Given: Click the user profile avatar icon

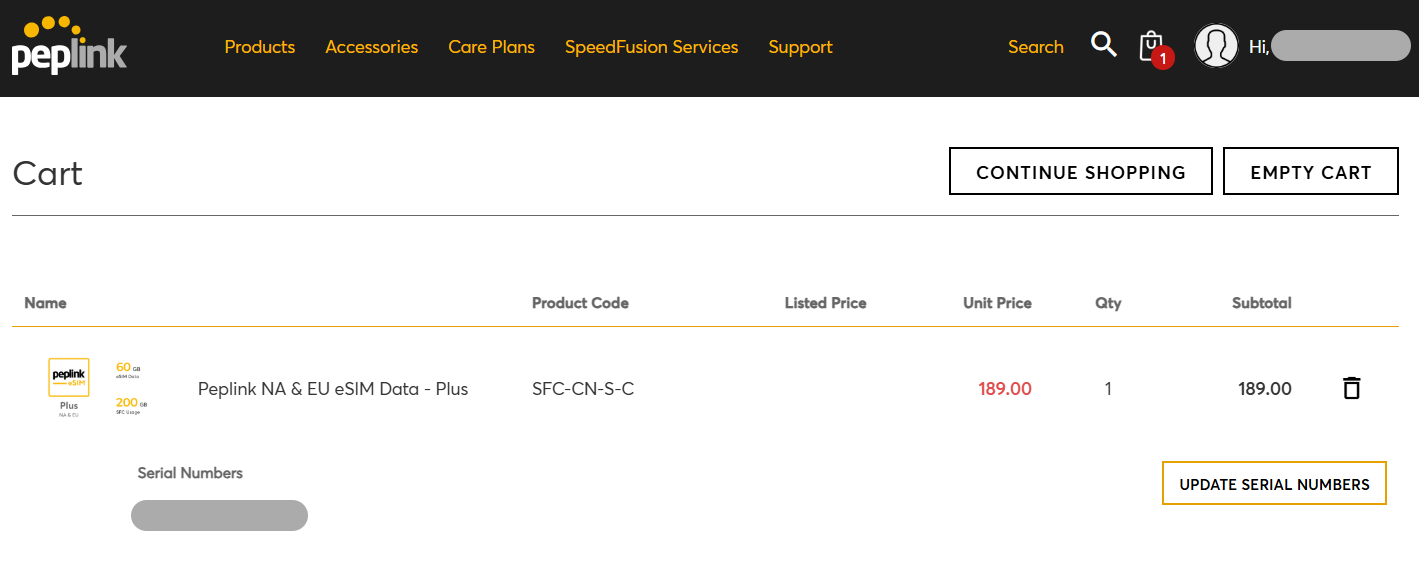Looking at the screenshot, I should point(1216,46).
